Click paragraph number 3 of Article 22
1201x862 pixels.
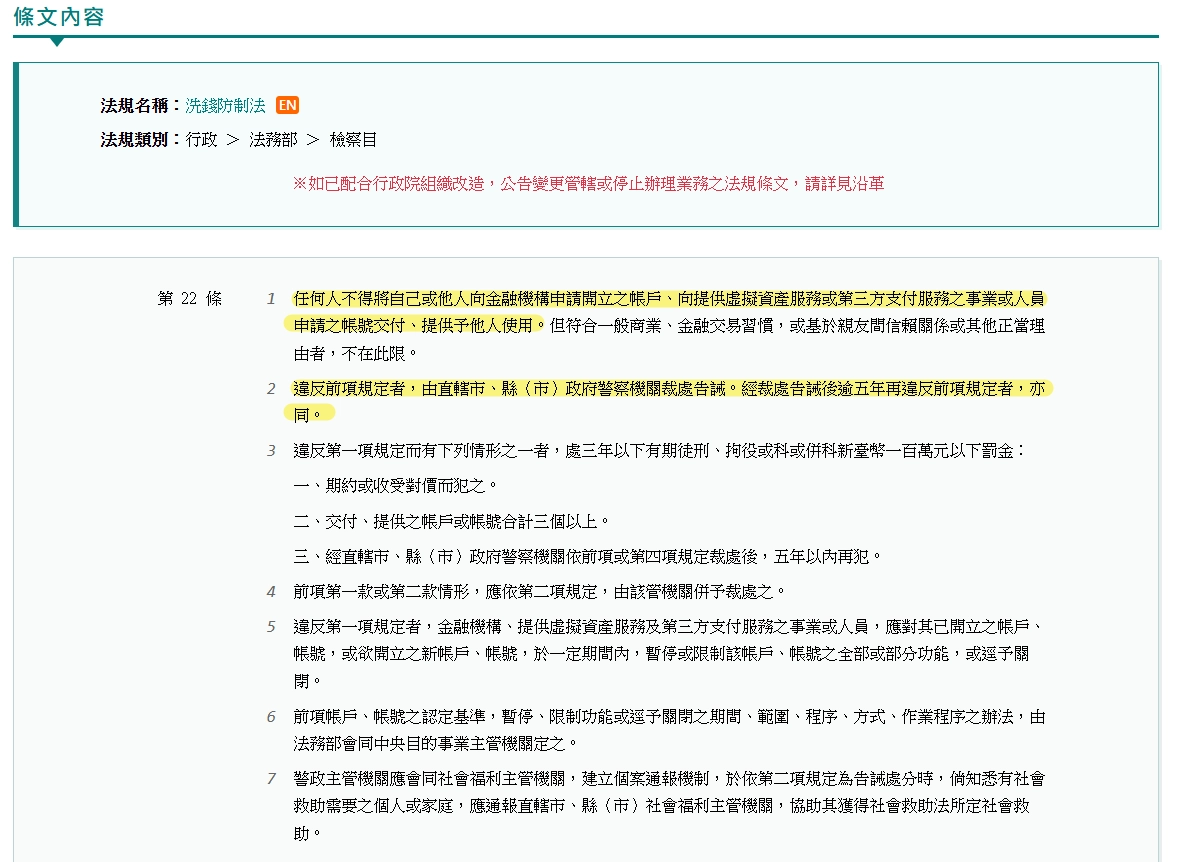pyautogui.click(x=270, y=450)
